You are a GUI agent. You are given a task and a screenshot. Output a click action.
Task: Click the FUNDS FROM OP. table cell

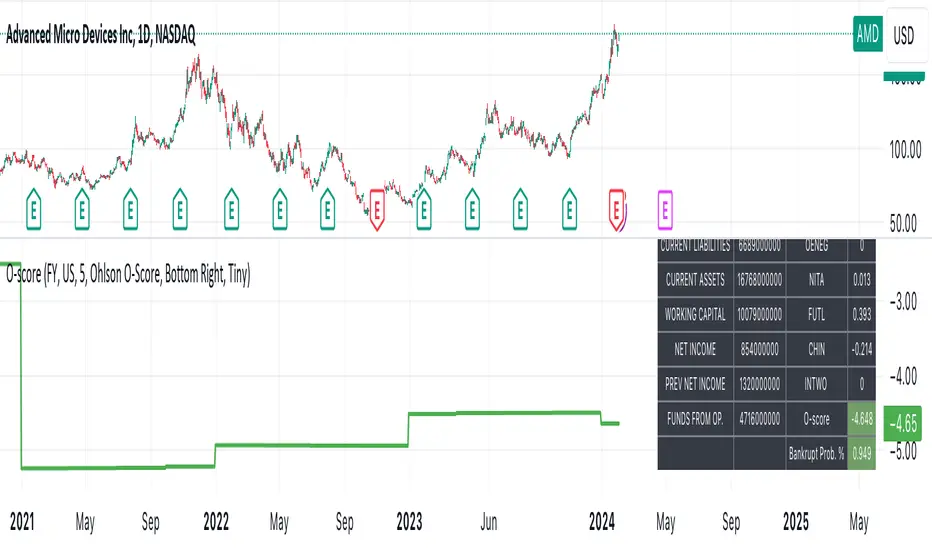coord(695,419)
